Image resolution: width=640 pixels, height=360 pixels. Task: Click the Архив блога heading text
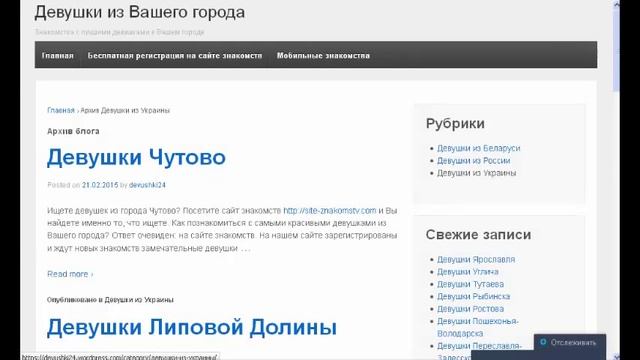73,131
